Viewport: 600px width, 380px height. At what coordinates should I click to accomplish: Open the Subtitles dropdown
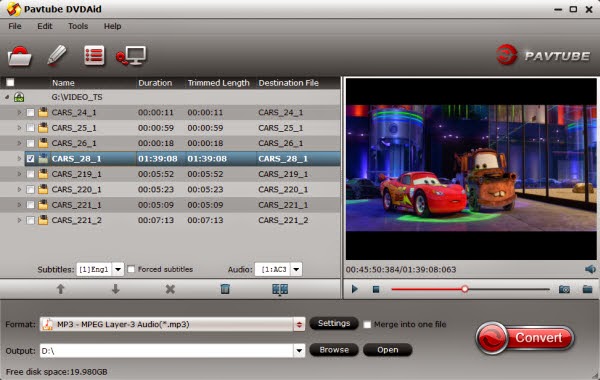(118, 269)
